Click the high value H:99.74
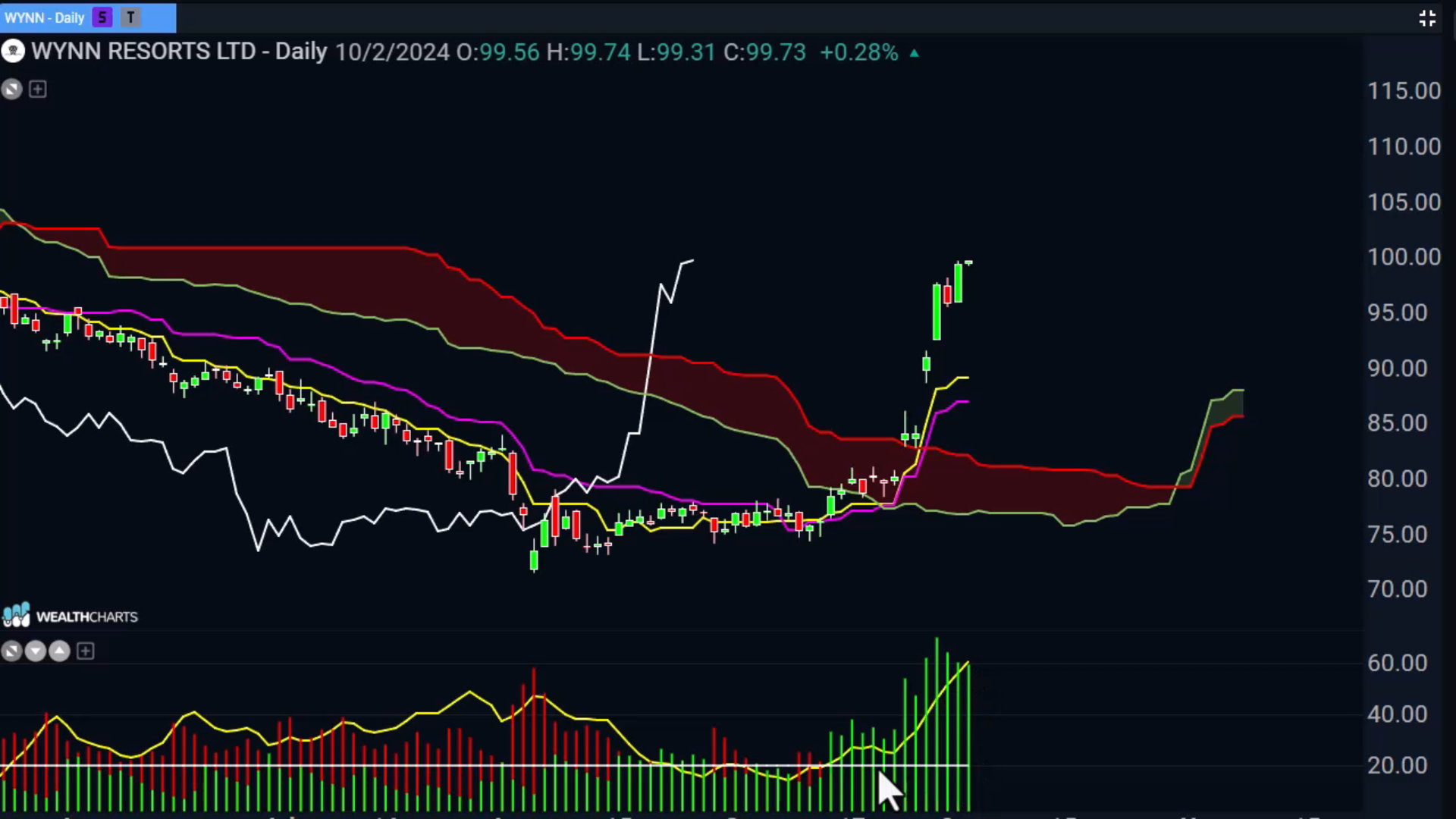Viewport: 1456px width, 819px height. tap(588, 52)
